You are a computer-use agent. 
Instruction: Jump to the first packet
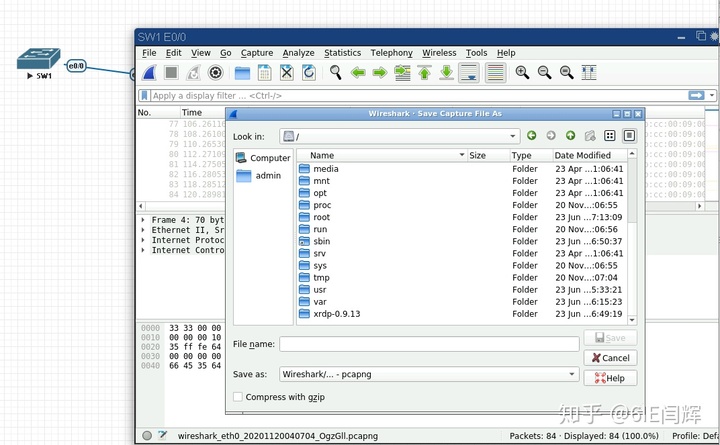[x=424, y=73]
